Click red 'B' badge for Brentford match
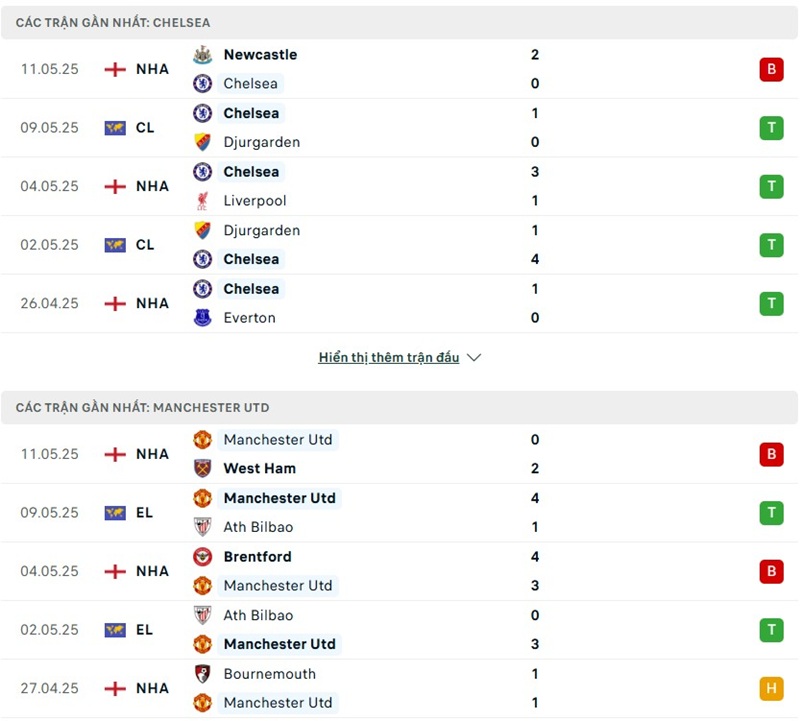The image size is (800, 721). 771,571
